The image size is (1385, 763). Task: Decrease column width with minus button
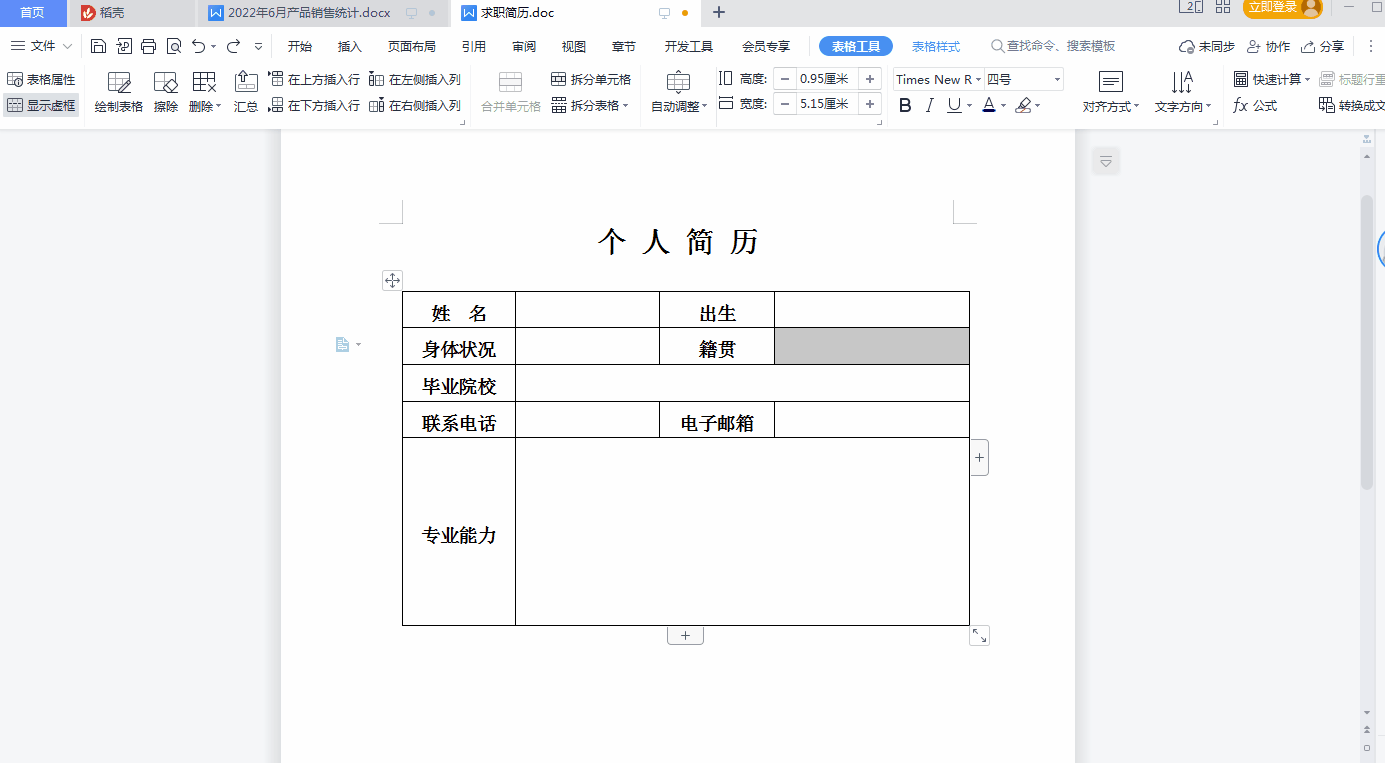tap(785, 104)
